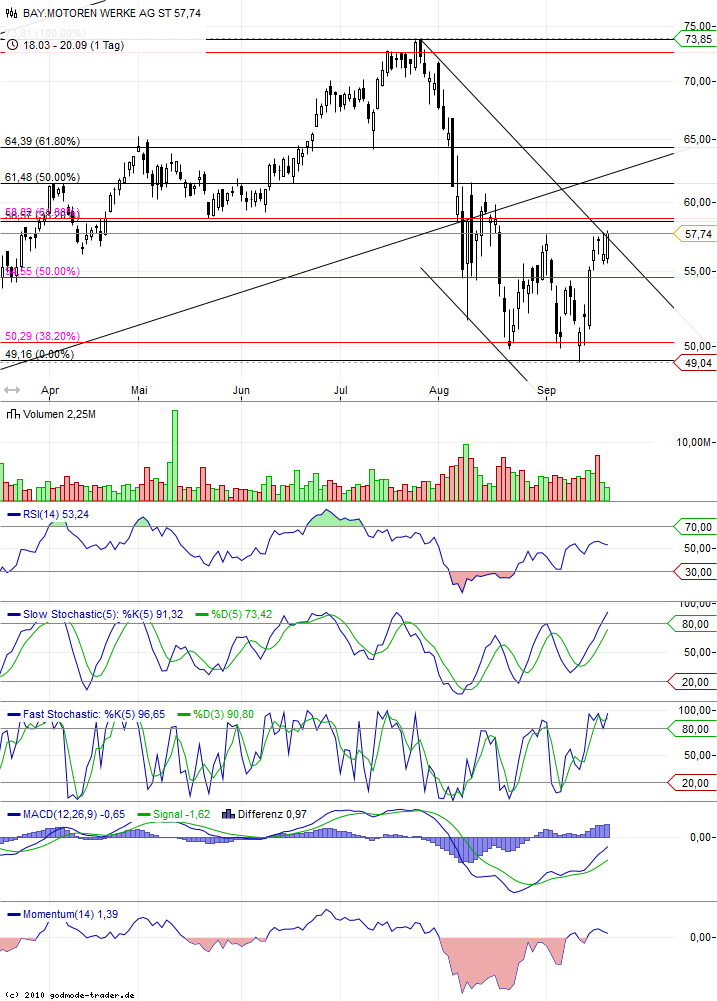Click the 55,00 price axis label
Screen dimensions: 717x1001
[698, 271]
